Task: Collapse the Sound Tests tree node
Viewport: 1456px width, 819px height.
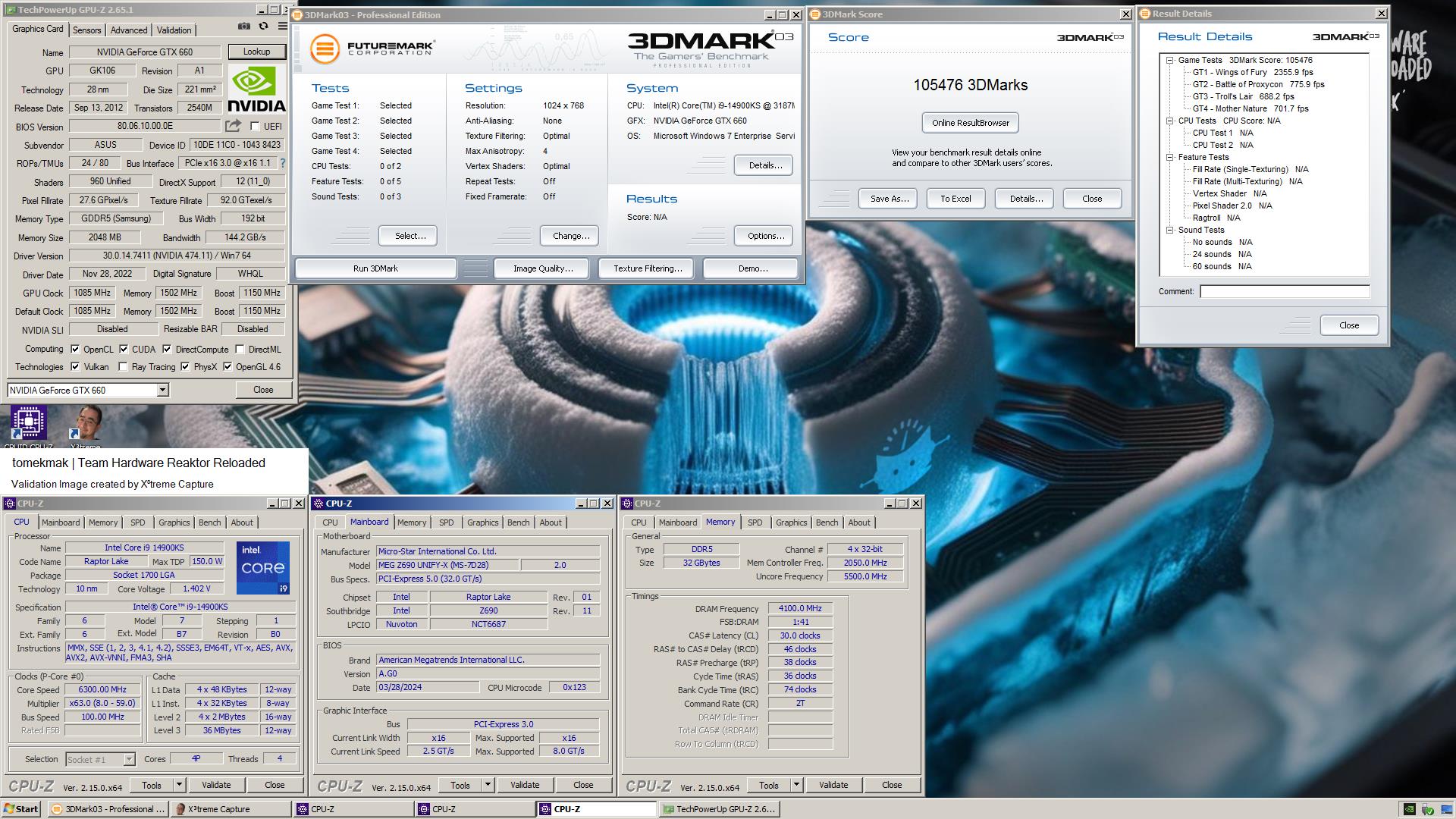Action: coord(1170,230)
